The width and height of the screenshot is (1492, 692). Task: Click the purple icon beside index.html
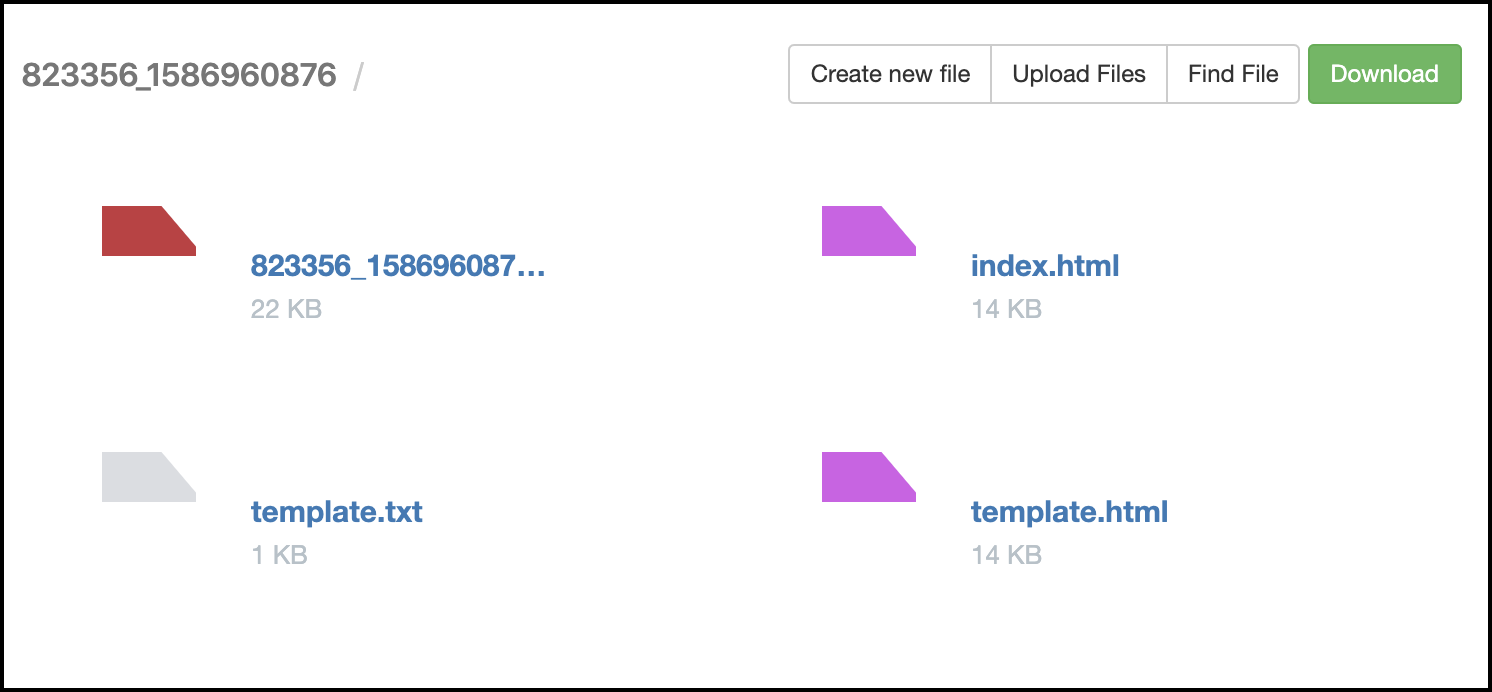pos(868,231)
